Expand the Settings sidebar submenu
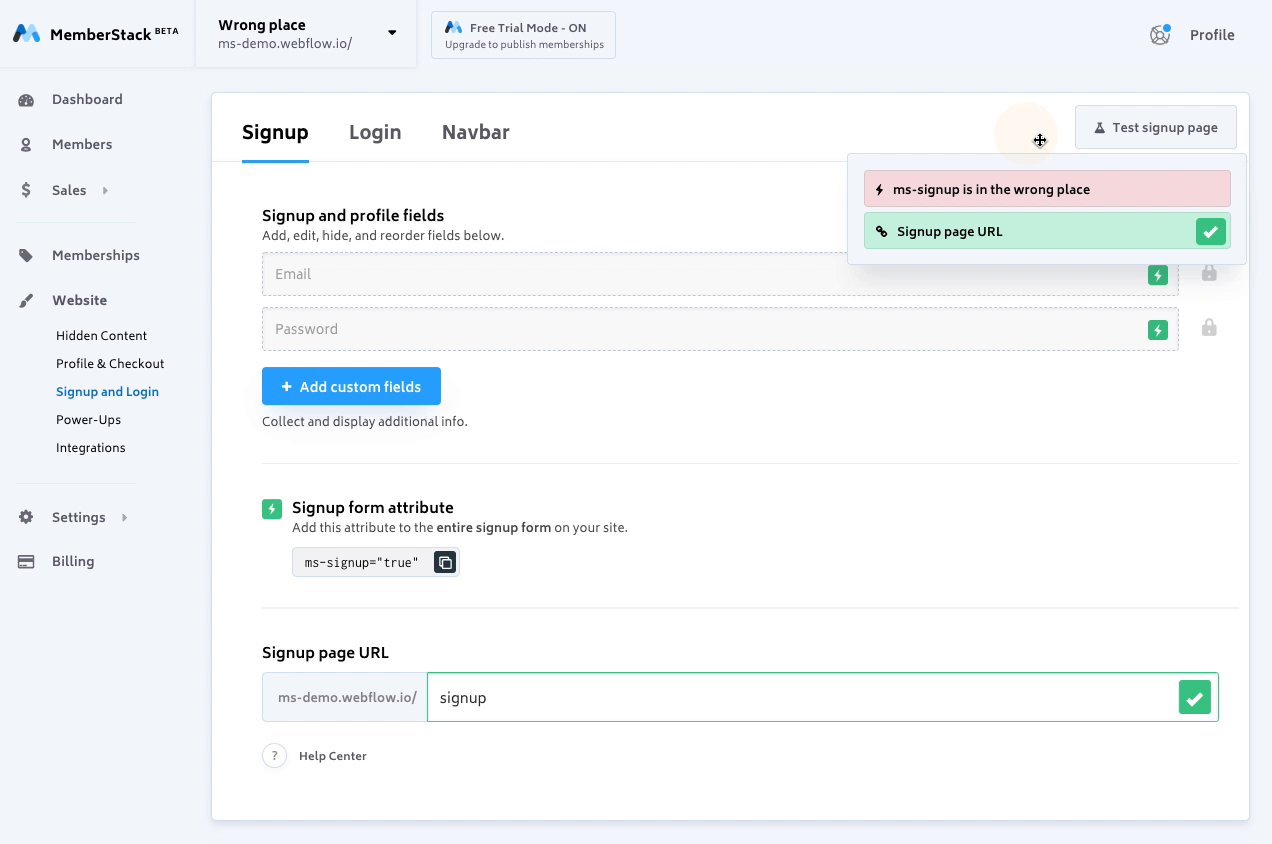This screenshot has height=844, width=1272. tap(124, 517)
